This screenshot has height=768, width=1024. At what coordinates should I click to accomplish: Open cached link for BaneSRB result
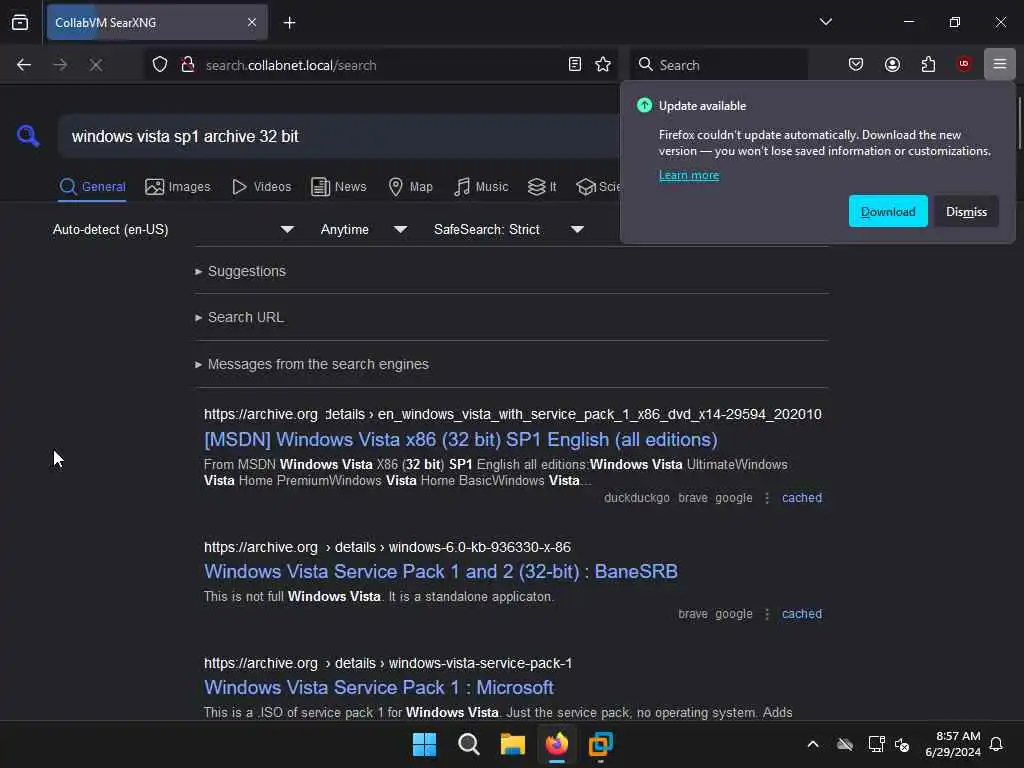(x=802, y=614)
